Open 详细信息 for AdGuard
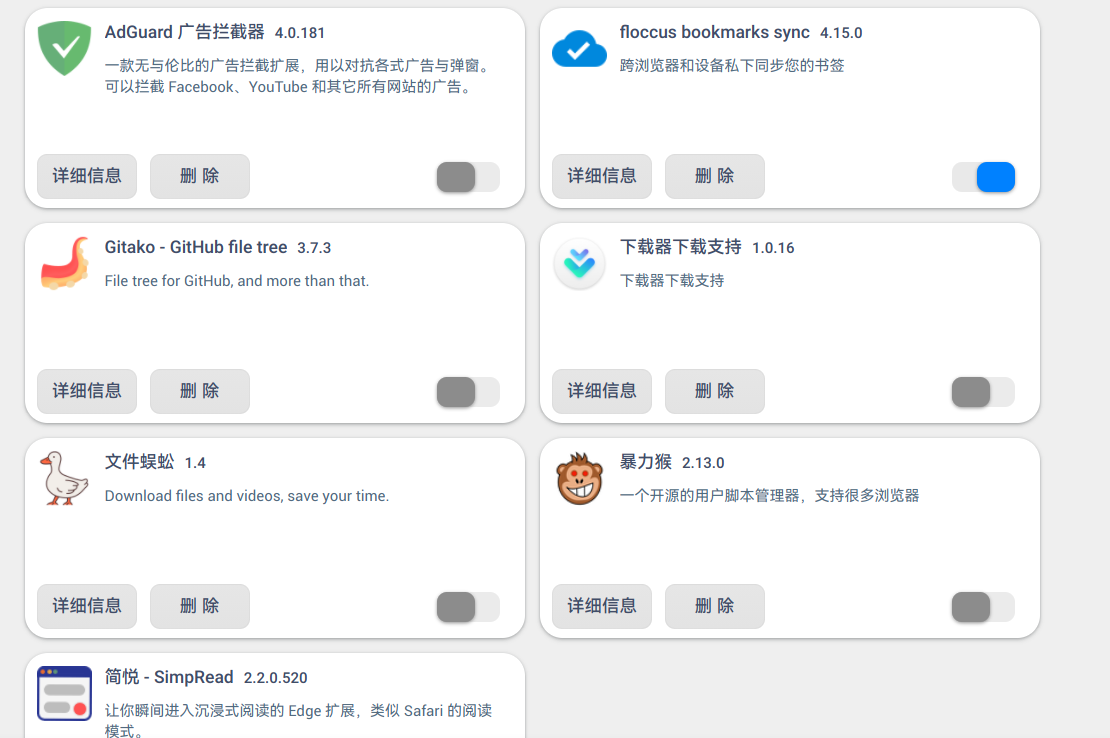 click(x=87, y=176)
